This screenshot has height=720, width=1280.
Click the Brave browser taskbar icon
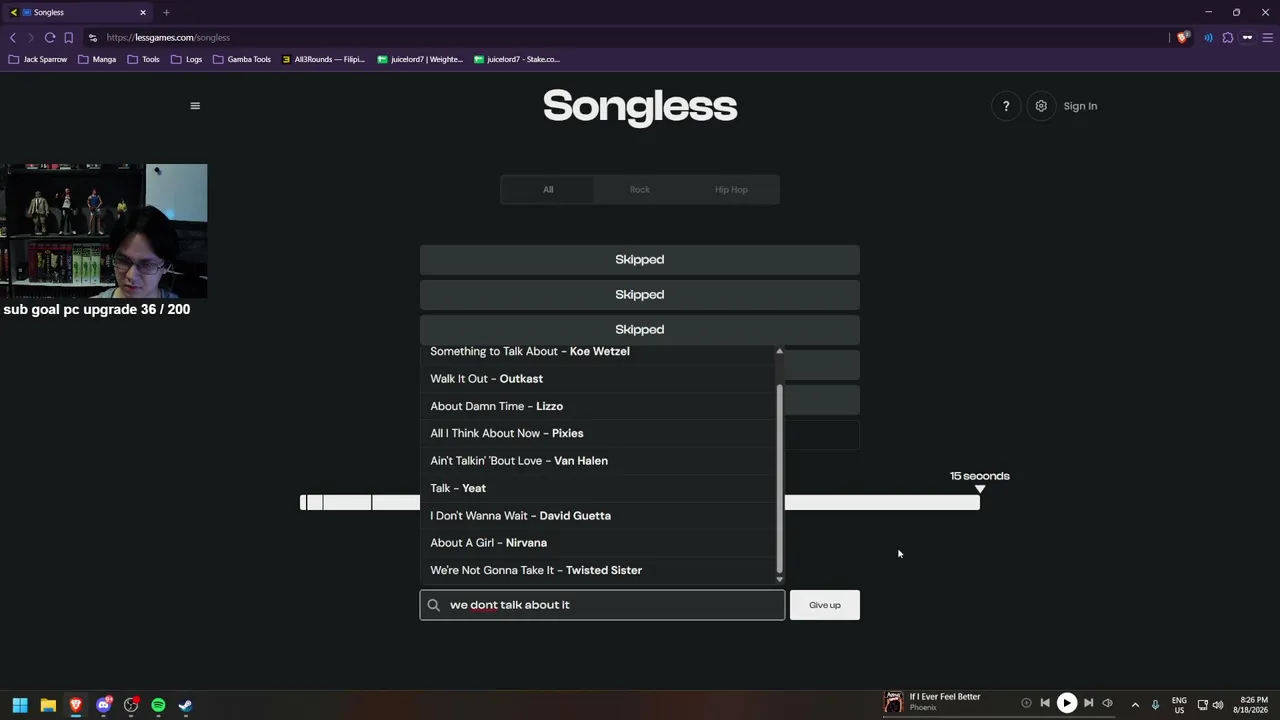75,705
